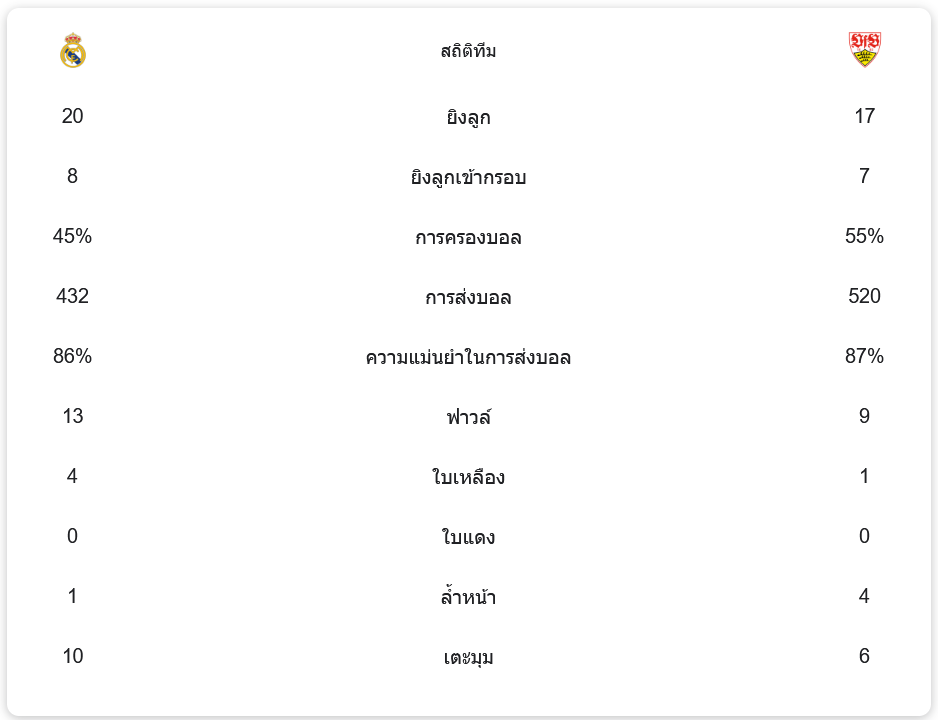938x720 pixels.
Task: Select the ฟาวล์ fouls label
Action: click(468, 417)
